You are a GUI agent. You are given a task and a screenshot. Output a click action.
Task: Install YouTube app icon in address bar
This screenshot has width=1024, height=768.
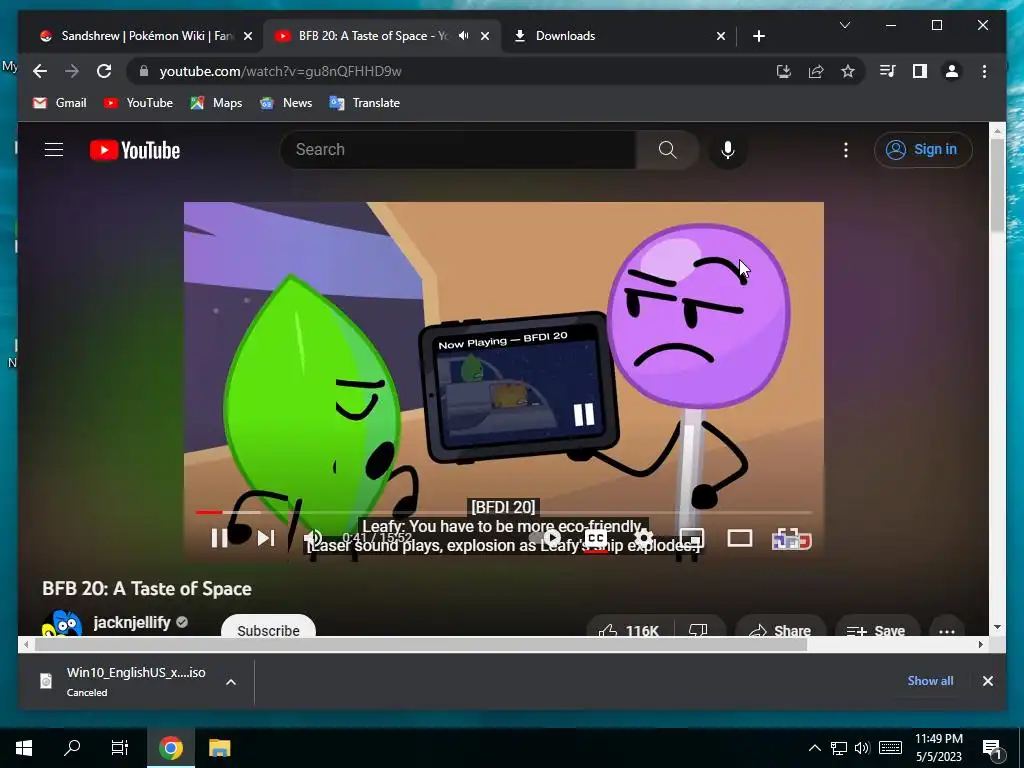pos(784,71)
